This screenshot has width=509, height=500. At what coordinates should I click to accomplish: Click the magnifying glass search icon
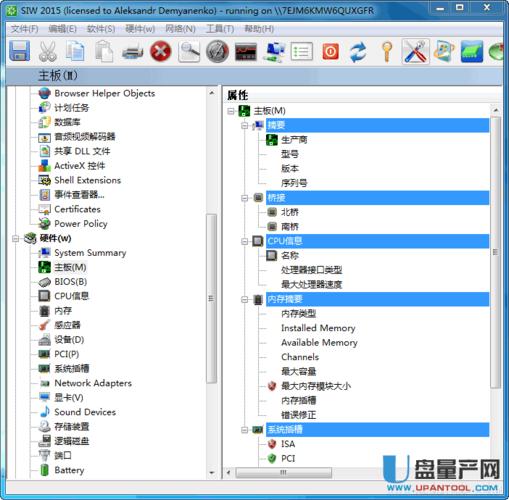(189, 52)
